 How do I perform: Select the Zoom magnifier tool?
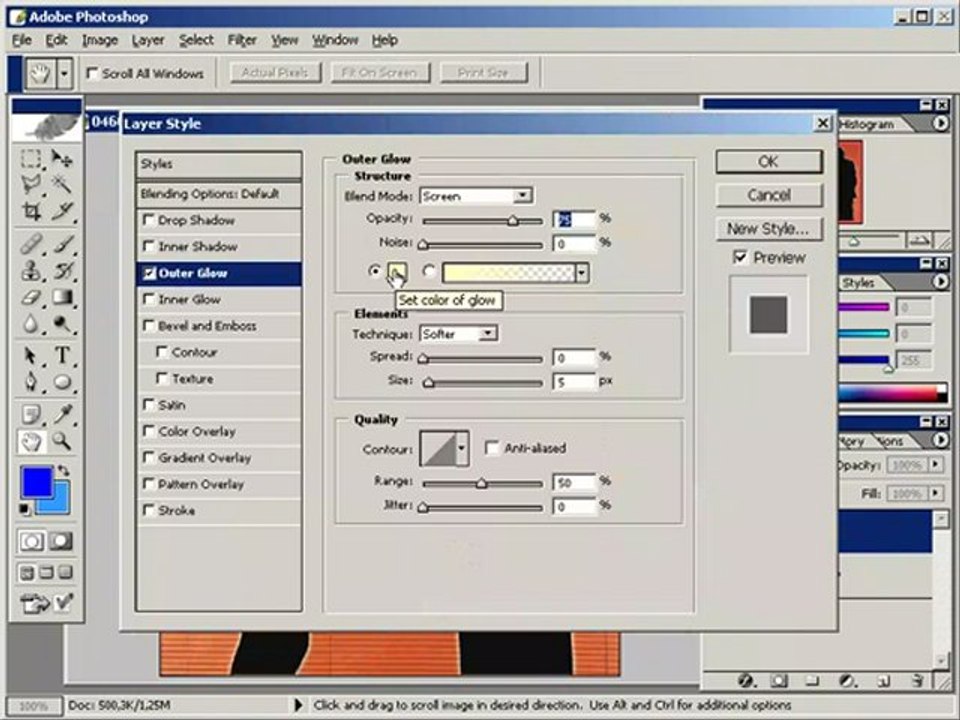[61, 441]
